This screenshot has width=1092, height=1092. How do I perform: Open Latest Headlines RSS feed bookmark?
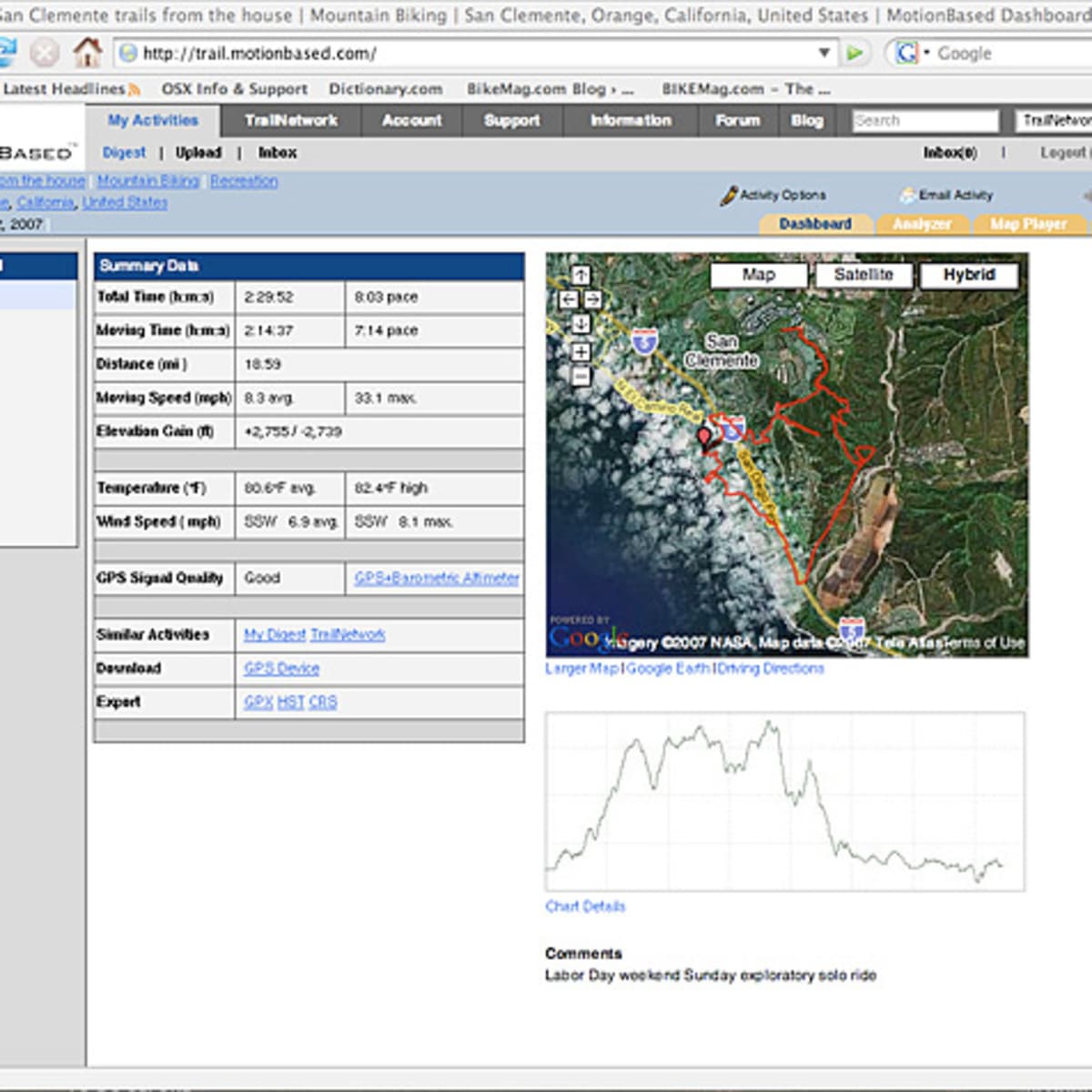pyautogui.click(x=71, y=89)
